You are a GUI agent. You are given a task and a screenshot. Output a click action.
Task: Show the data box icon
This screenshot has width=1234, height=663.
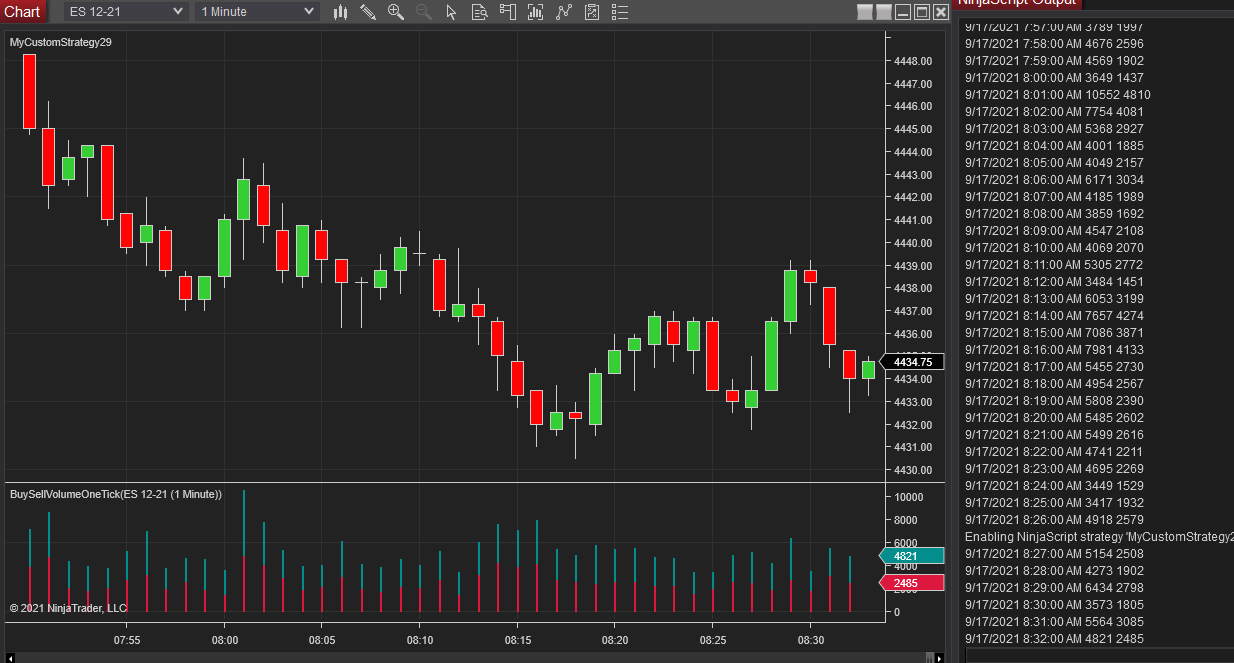pyautogui.click(x=479, y=12)
